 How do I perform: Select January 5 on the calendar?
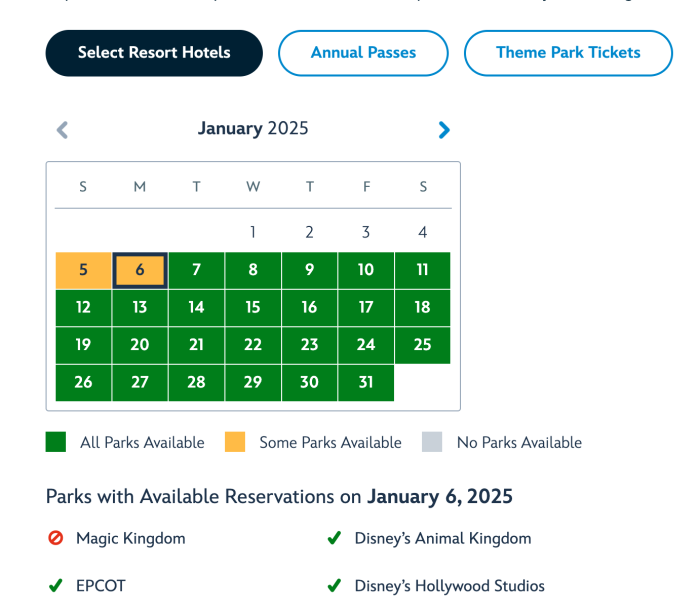tap(83, 270)
